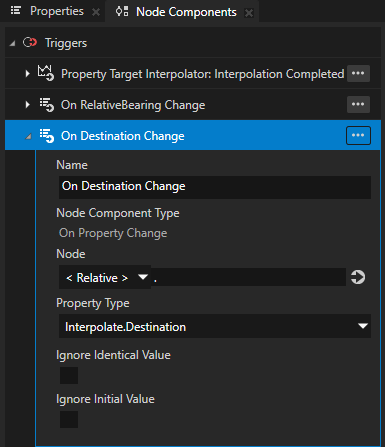Click the On Destination Change trigger icon
Viewport: 385px width, 447px height.
(x=47, y=136)
